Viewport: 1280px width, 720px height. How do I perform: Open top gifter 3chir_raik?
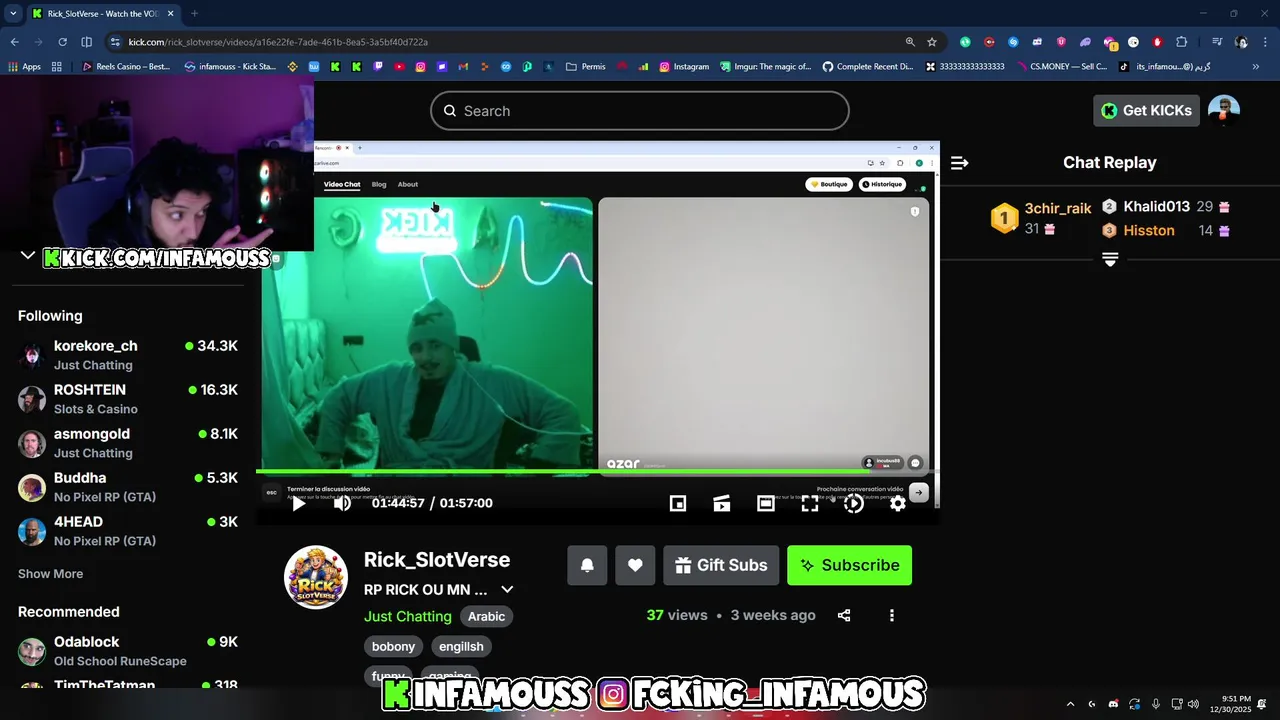click(1058, 209)
